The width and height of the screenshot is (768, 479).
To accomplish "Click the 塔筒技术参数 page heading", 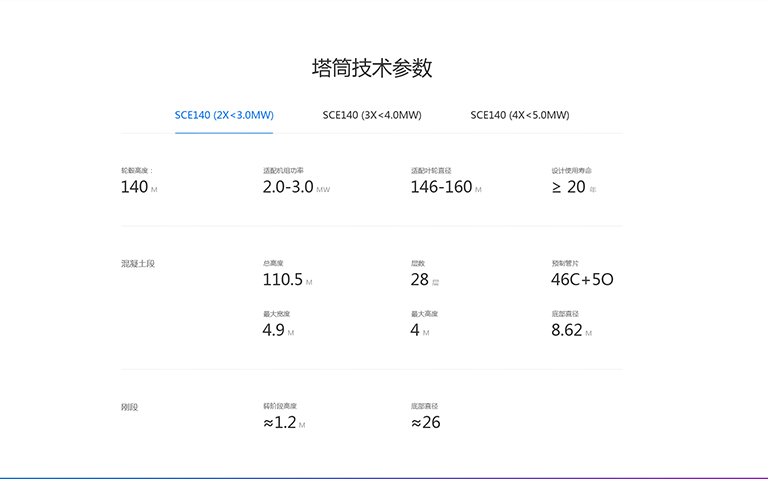I will coord(372,68).
